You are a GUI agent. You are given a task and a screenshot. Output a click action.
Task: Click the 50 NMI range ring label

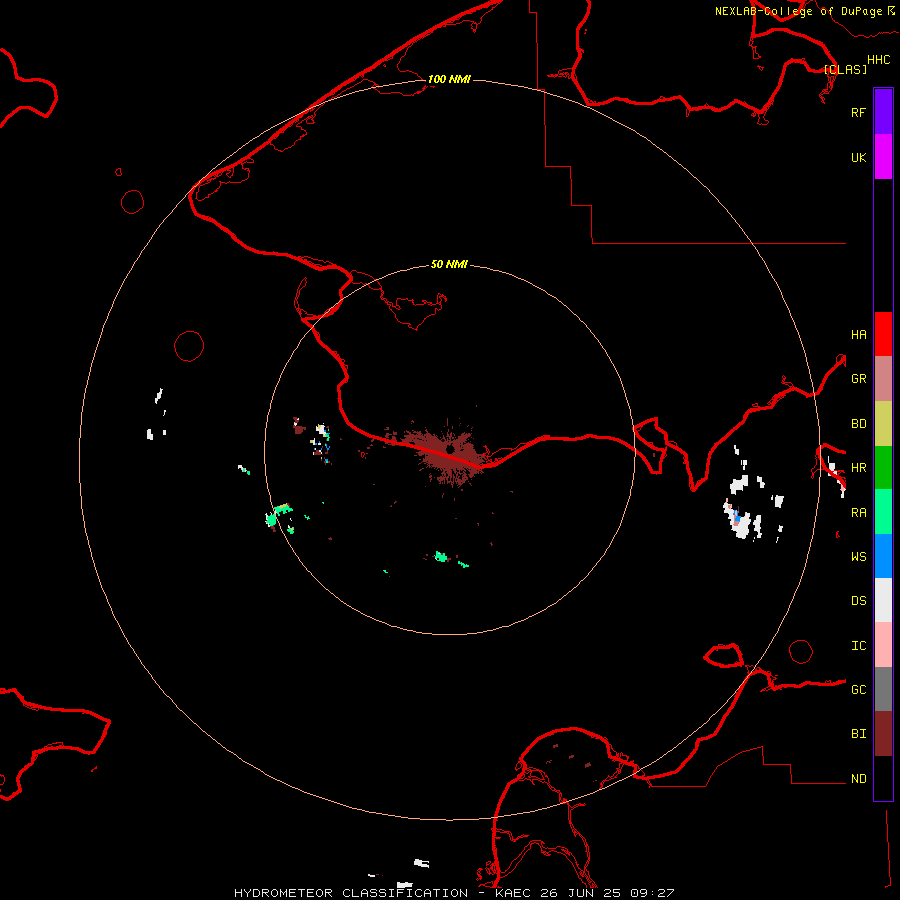[449, 264]
